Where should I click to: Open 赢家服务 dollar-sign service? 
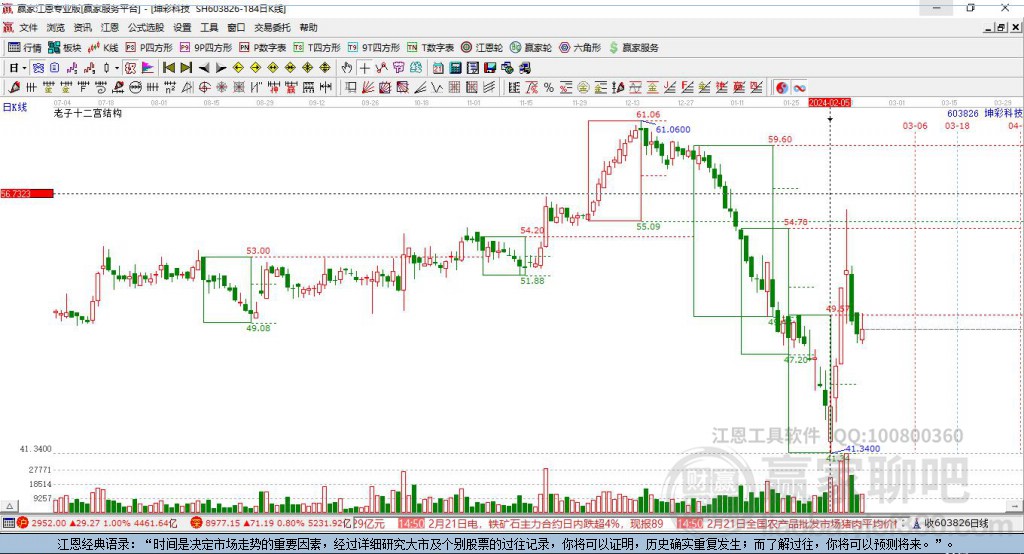click(633, 48)
